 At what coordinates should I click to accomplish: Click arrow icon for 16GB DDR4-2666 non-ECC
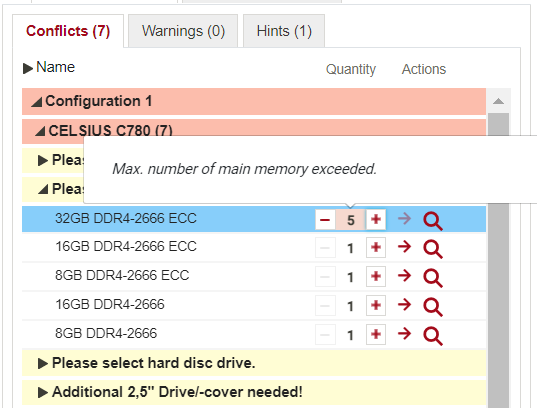click(404, 304)
